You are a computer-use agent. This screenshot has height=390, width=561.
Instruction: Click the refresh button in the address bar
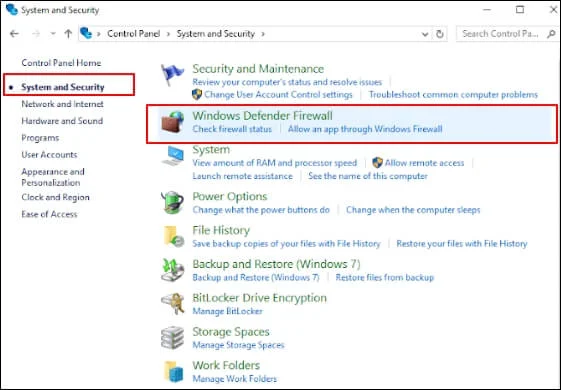[x=440, y=34]
